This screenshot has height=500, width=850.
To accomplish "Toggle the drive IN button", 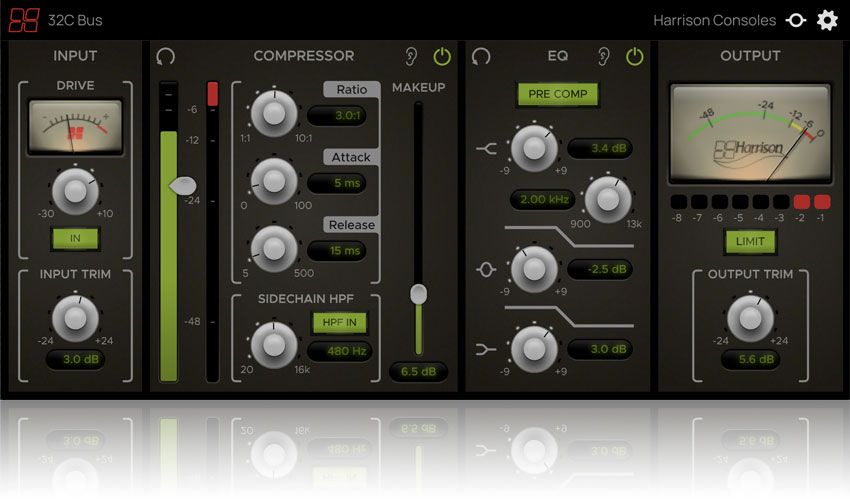I will [75, 238].
